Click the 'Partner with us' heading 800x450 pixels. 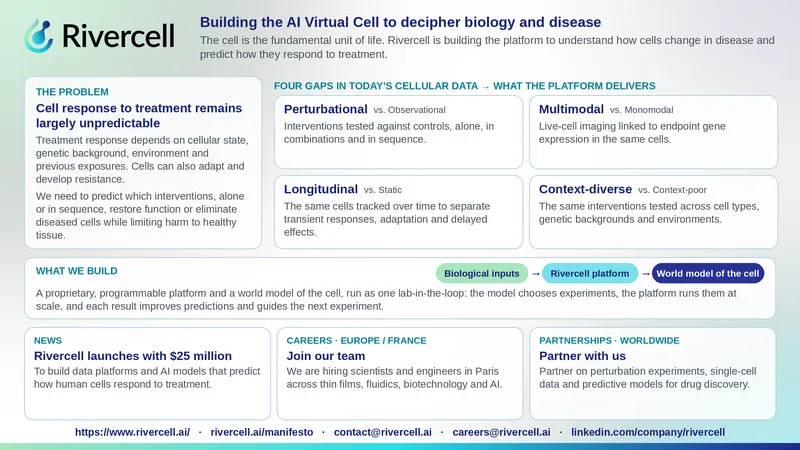point(582,356)
